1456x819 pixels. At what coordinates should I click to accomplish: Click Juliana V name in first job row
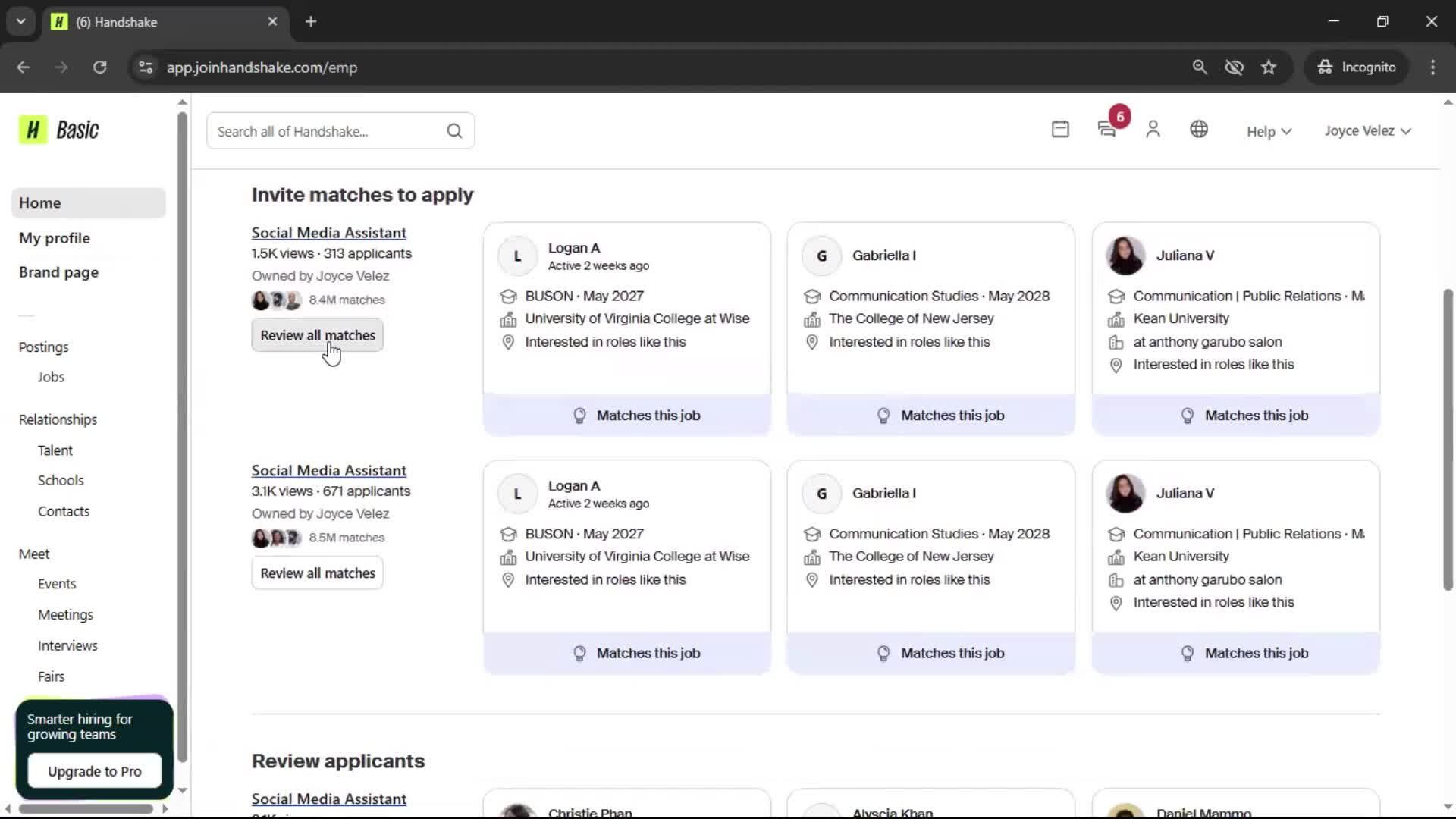[x=1185, y=256]
